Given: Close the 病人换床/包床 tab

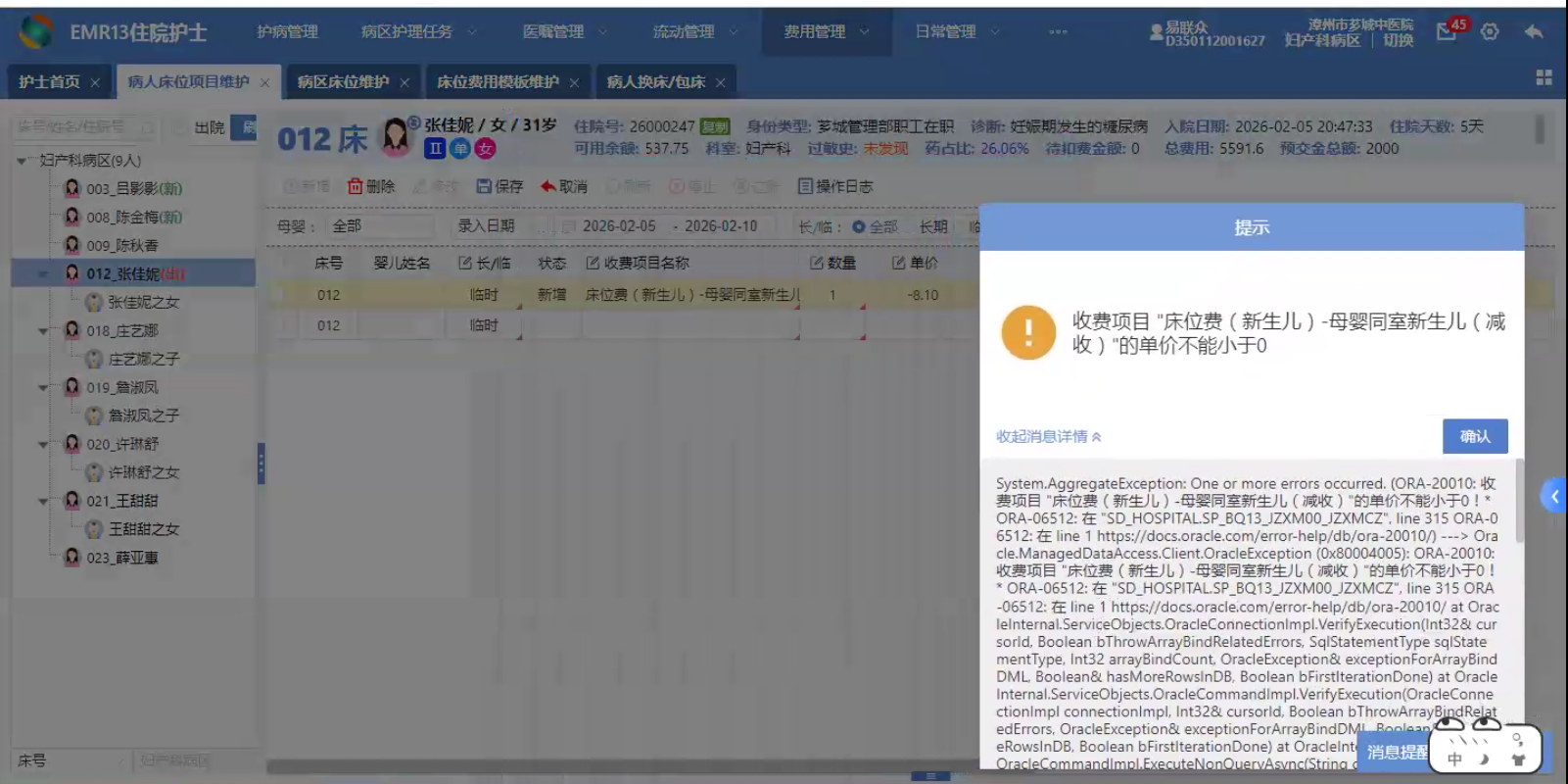Looking at the screenshot, I should [x=720, y=82].
